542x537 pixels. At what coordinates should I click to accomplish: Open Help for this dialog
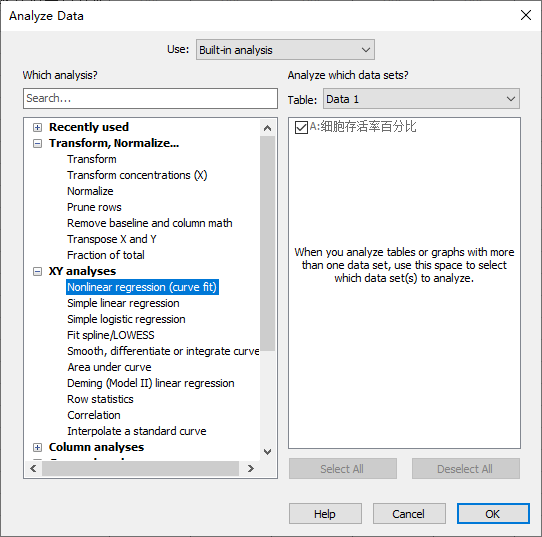click(x=325, y=514)
